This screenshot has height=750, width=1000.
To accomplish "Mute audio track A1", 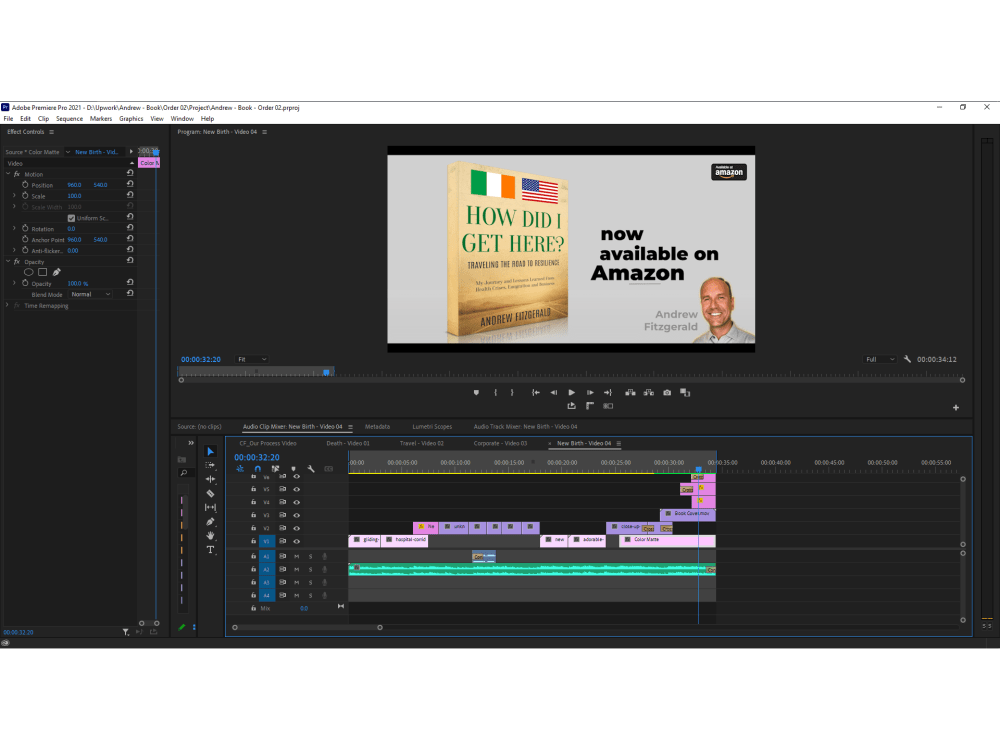I will 297,556.
